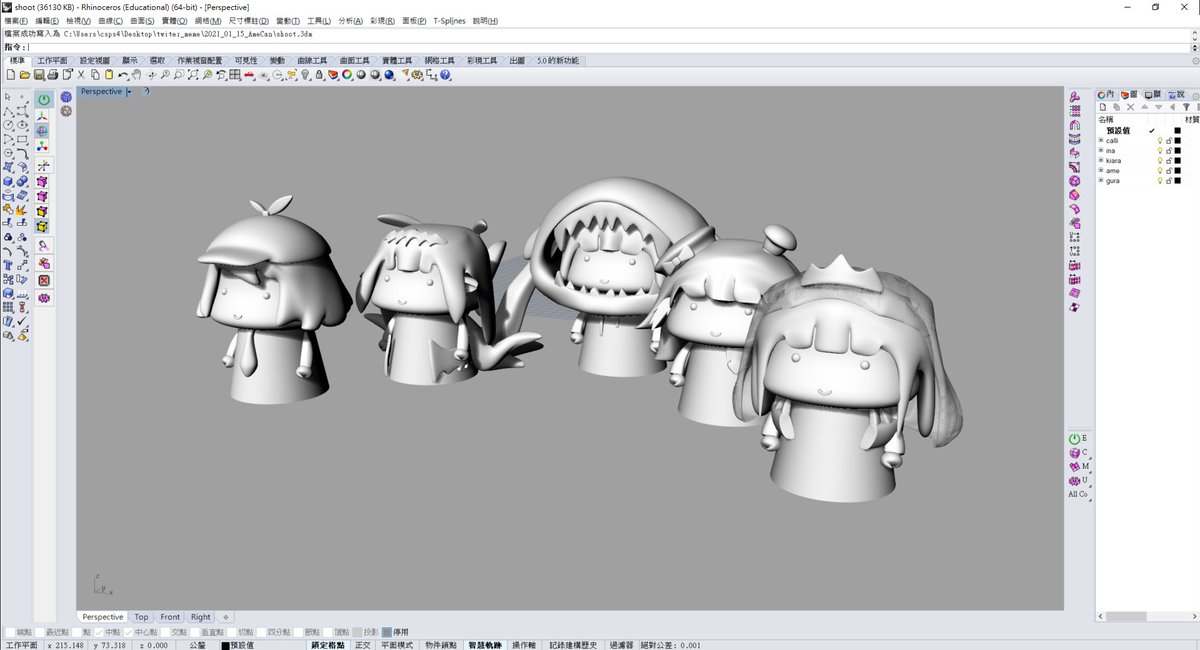The height and width of the screenshot is (650, 1200).
Task: Click the black color swatch of calli layer
Action: pyautogui.click(x=1177, y=141)
